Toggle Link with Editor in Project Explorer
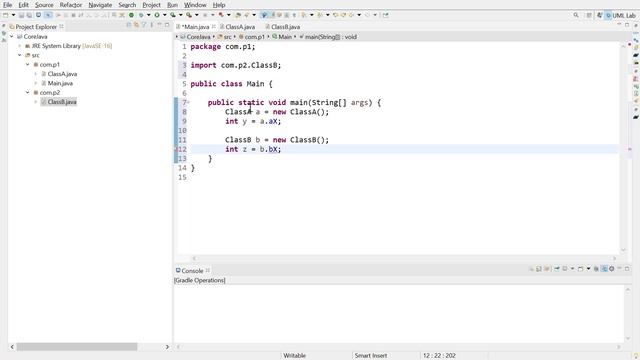 click(136, 25)
